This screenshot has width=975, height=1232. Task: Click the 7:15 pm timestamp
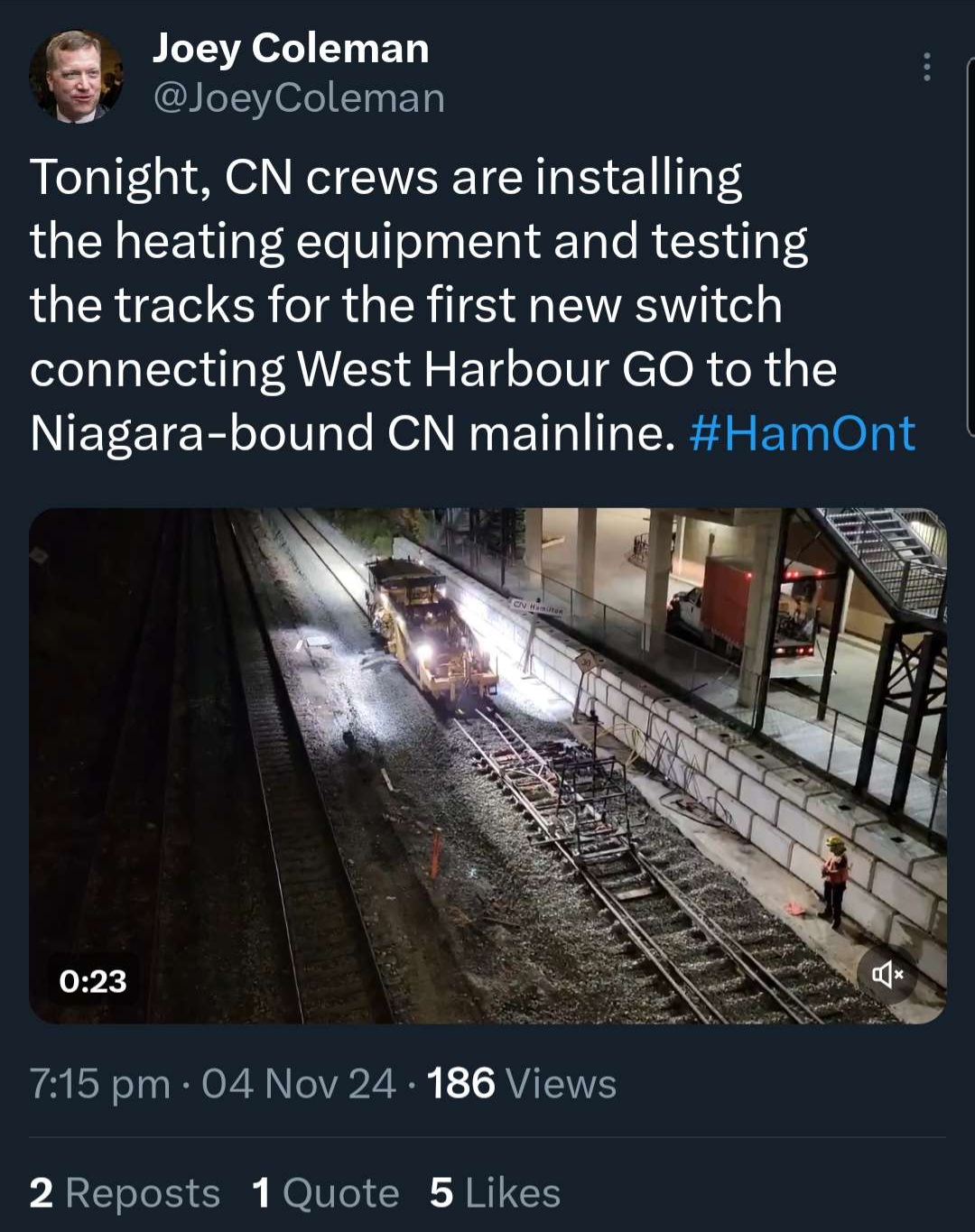(99, 1084)
